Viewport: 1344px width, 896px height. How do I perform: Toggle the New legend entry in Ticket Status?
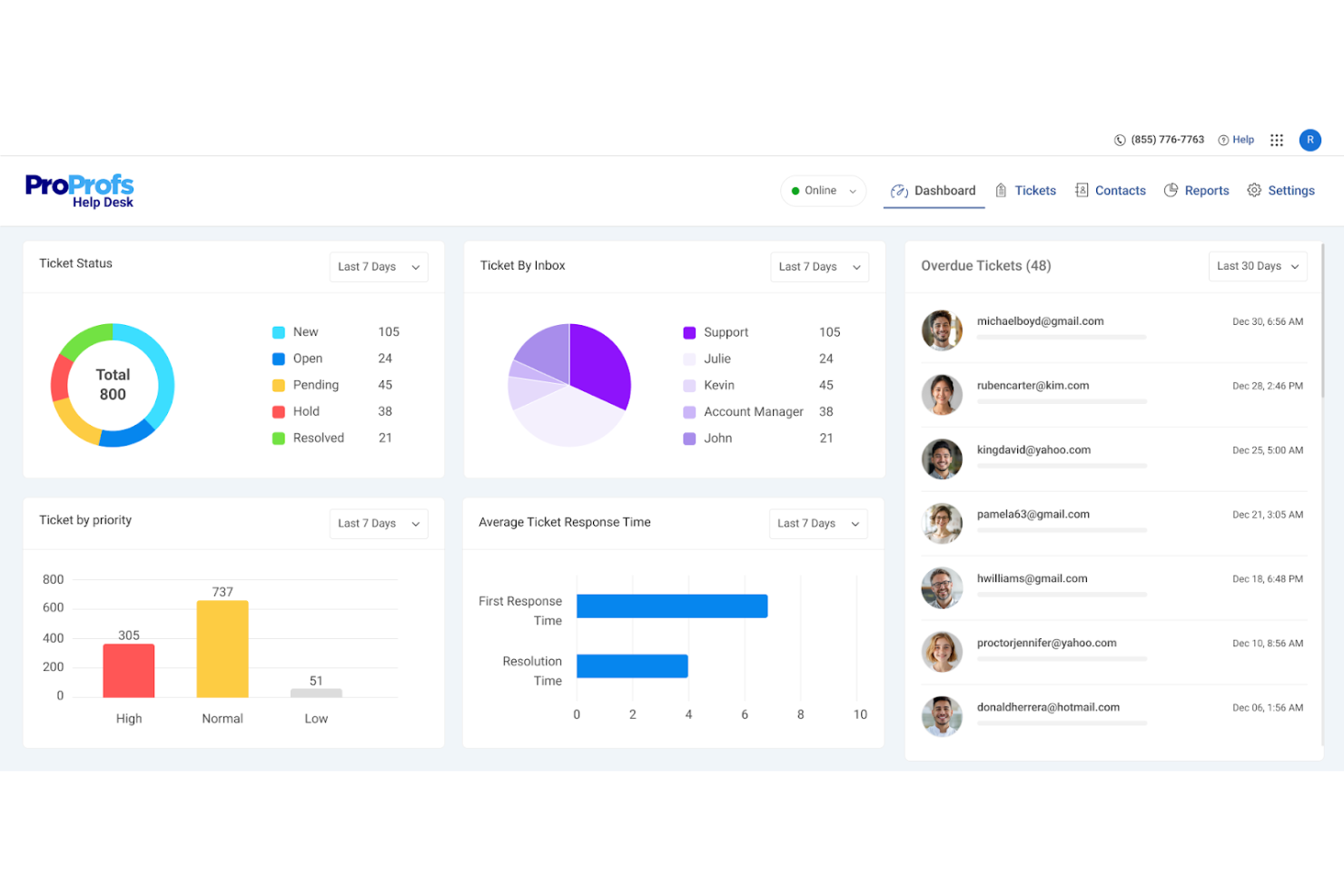pos(305,331)
